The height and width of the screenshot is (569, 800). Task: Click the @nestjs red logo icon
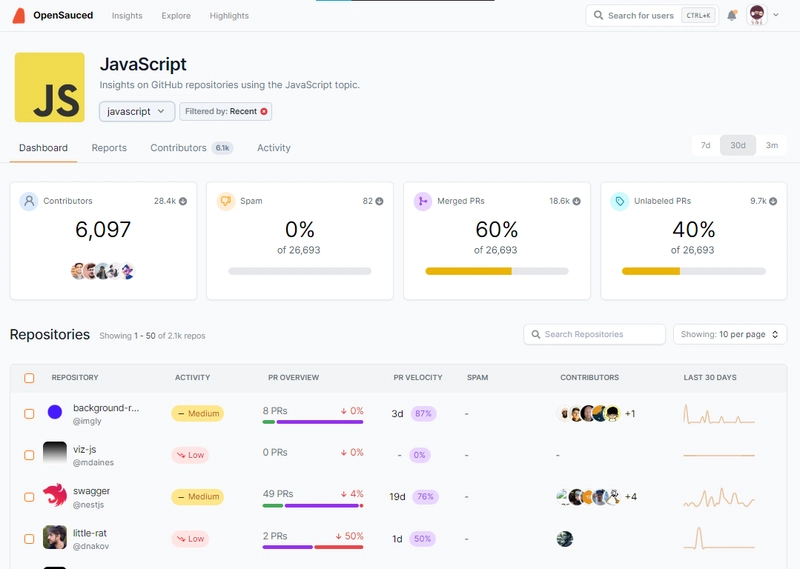[x=55, y=495]
